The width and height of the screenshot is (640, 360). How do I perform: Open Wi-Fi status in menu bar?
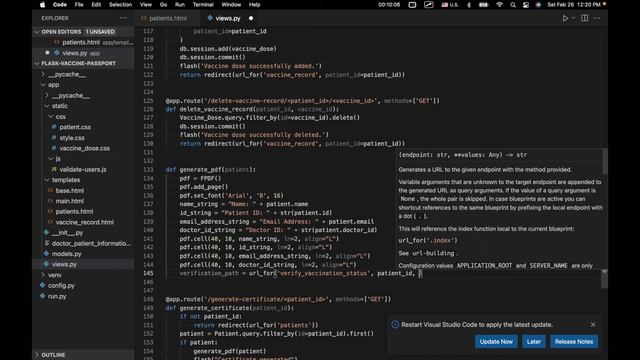[x=499, y=5]
